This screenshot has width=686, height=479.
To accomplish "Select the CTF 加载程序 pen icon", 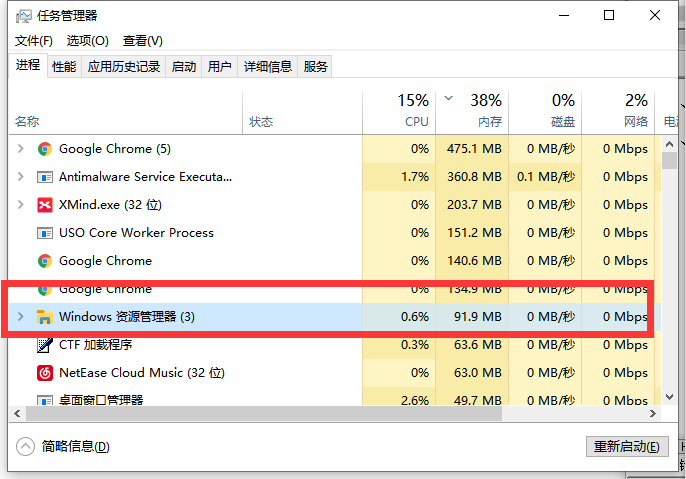I will 44,345.
